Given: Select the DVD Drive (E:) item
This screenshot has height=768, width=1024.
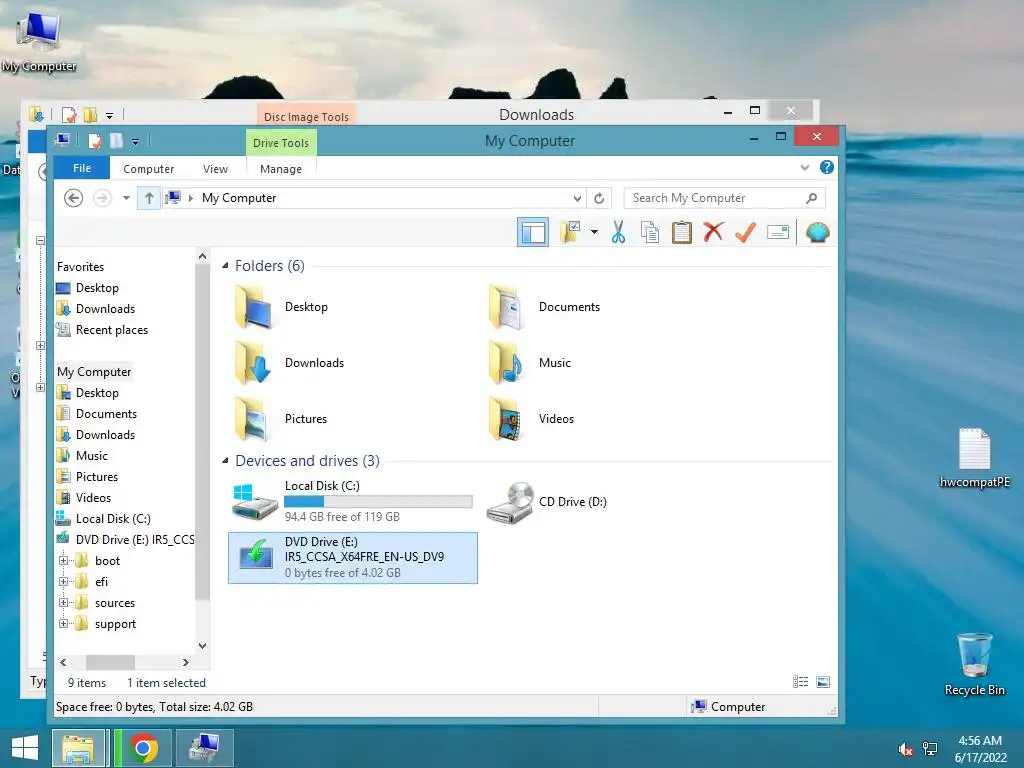Looking at the screenshot, I should pos(353,557).
